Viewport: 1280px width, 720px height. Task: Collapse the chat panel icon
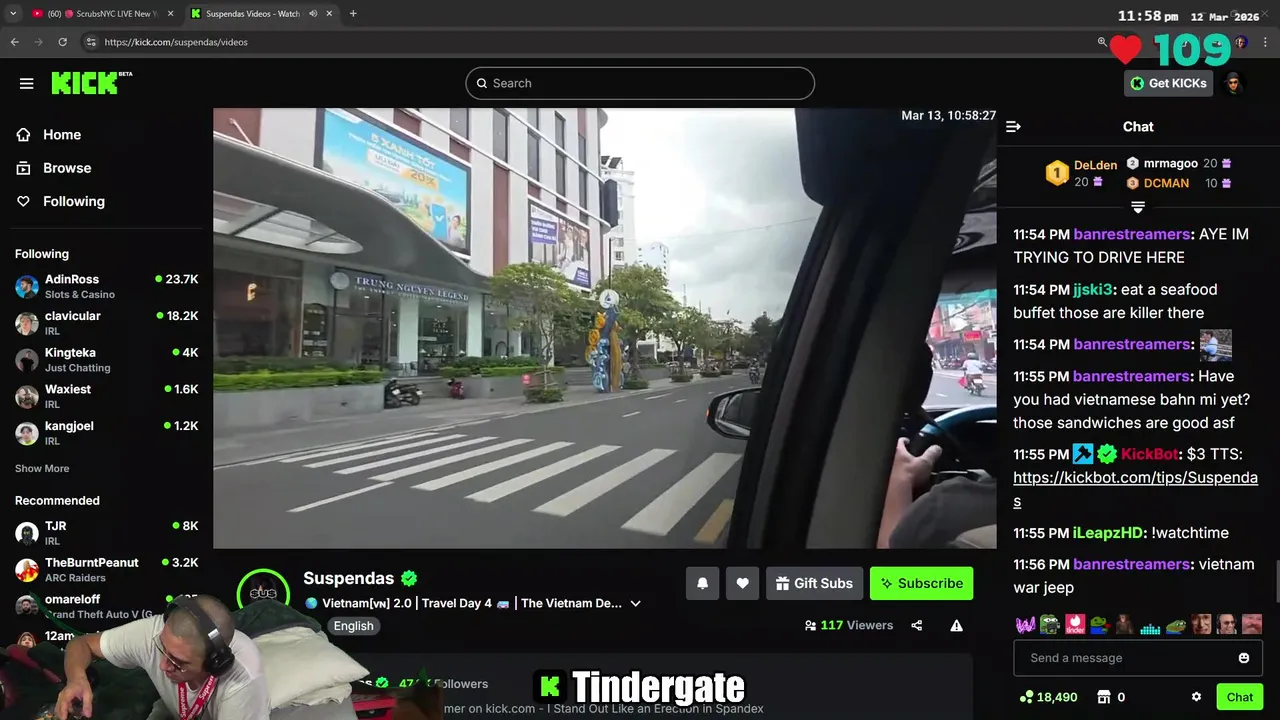tap(1013, 126)
